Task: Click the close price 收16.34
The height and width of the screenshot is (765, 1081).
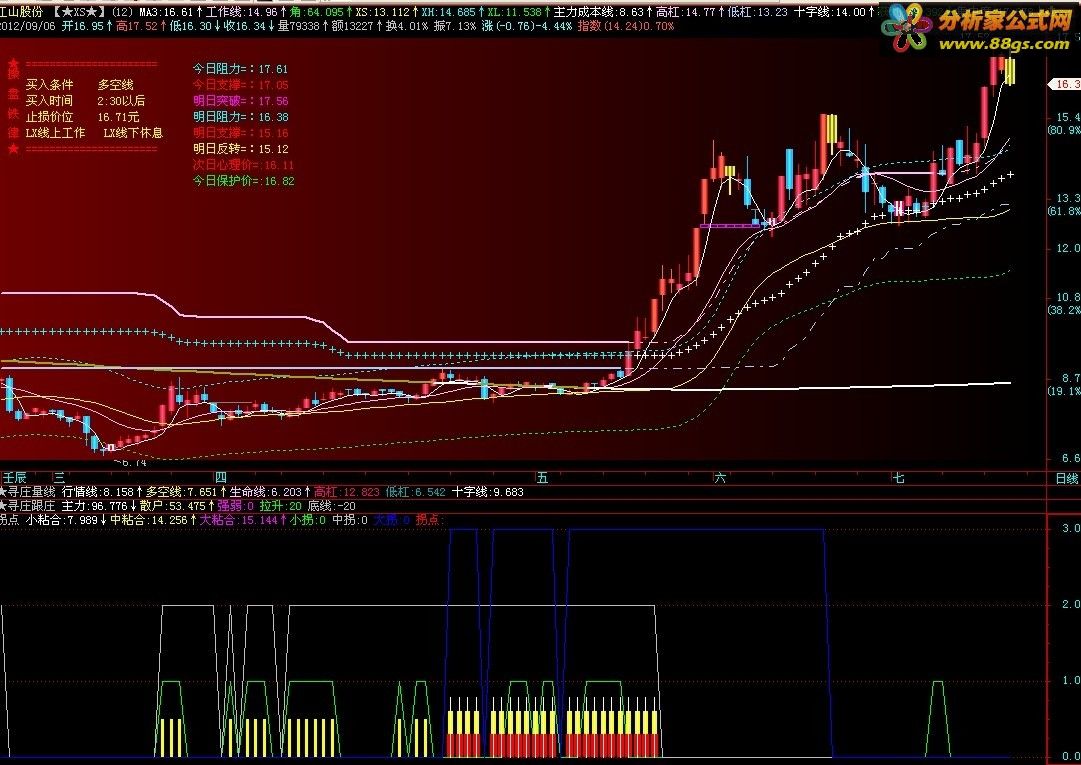Action: [245, 26]
